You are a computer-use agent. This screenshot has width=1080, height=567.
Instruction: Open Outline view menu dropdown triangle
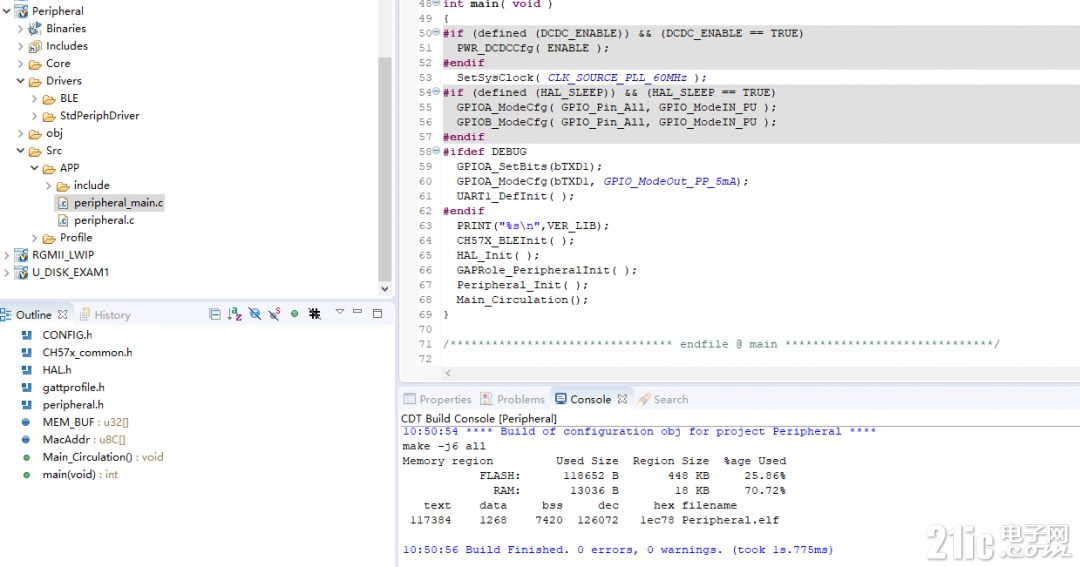click(x=340, y=312)
